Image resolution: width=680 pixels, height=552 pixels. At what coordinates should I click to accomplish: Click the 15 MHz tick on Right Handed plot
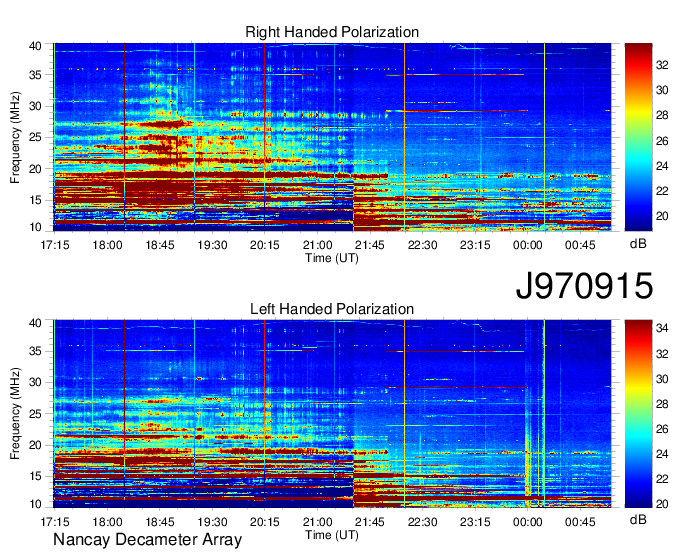pos(35,200)
